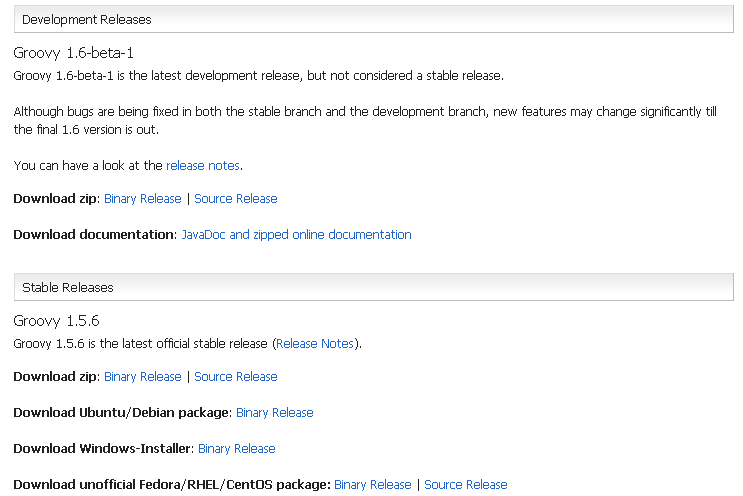
Task: Open JavaDoc and zipped online documentation link
Action: pyautogui.click(x=296, y=234)
